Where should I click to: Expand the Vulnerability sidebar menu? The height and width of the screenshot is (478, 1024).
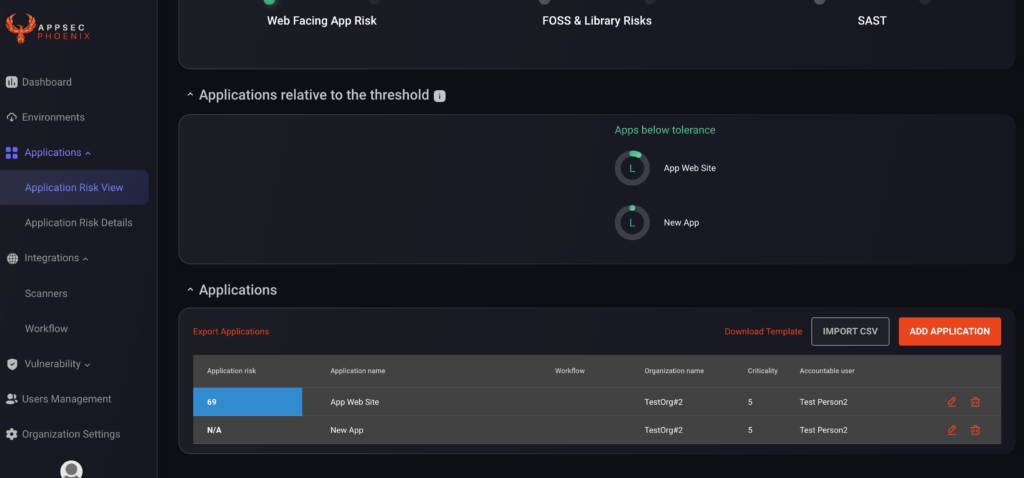click(x=88, y=364)
